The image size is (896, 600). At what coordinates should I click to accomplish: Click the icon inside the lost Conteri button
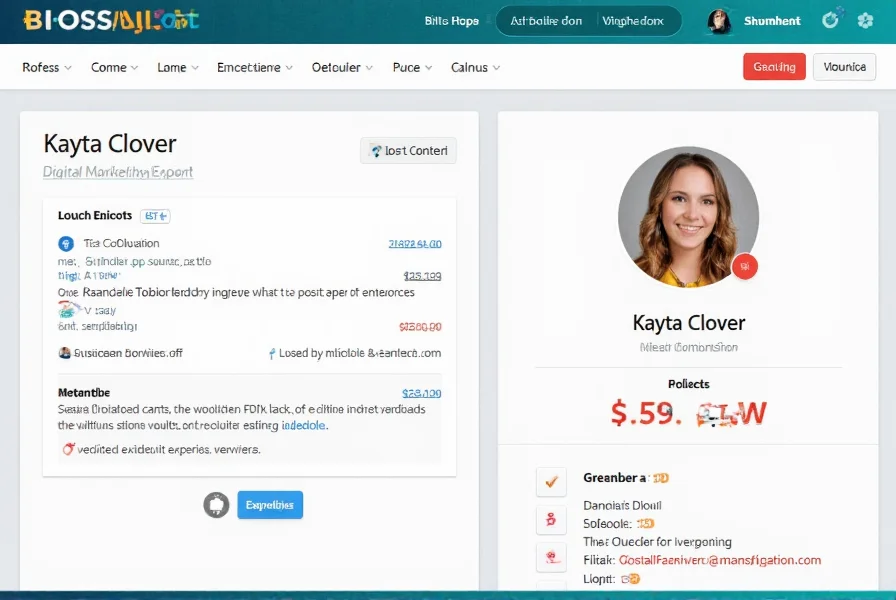[x=374, y=150]
